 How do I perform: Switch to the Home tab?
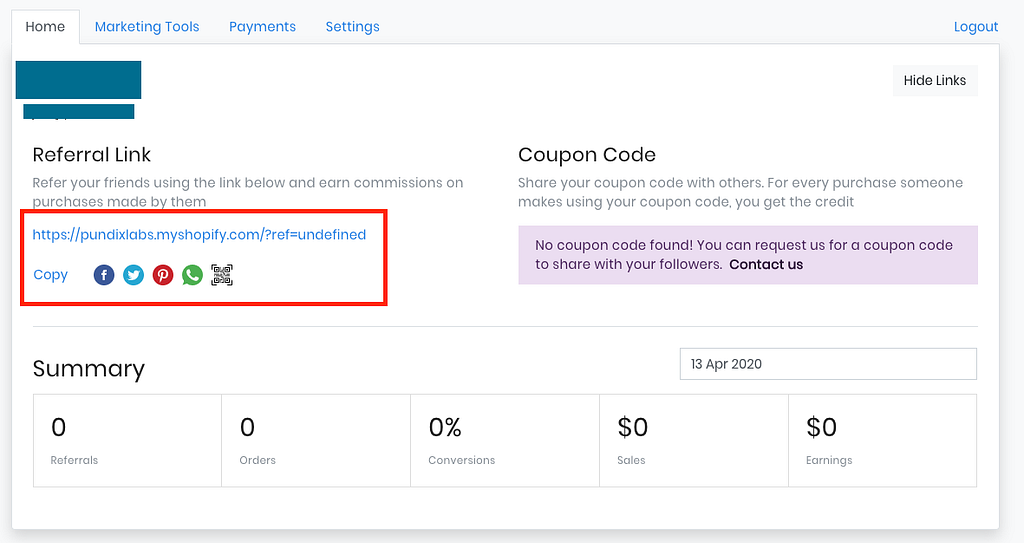45,27
